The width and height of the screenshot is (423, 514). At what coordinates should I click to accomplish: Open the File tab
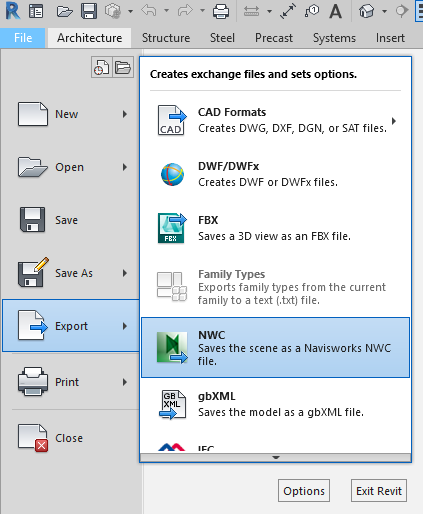coord(23,38)
